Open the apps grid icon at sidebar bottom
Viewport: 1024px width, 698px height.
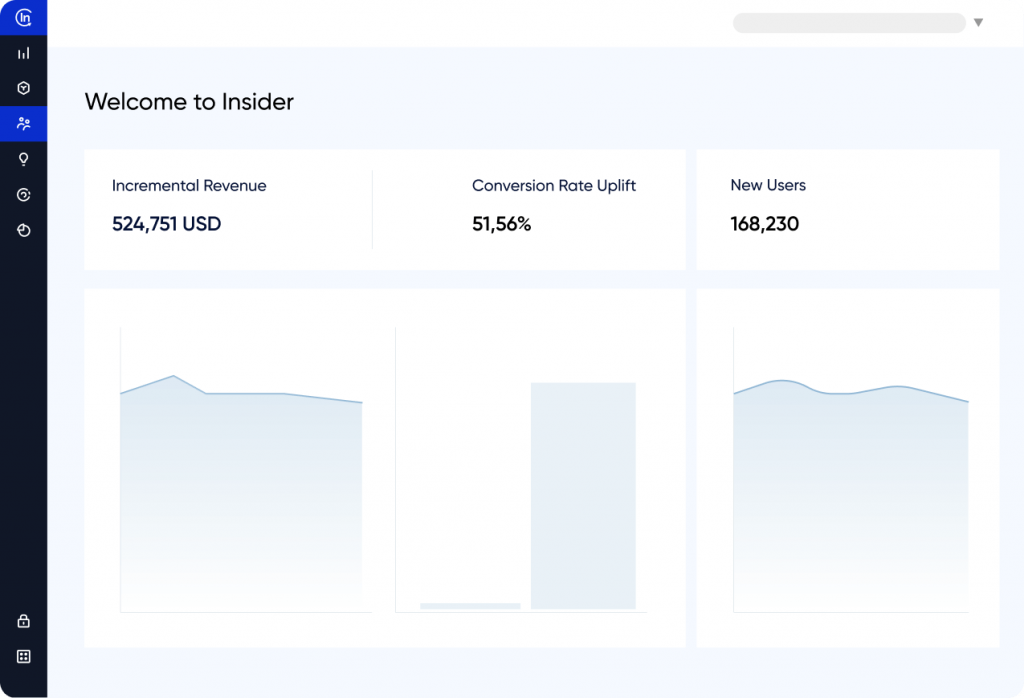pos(22,656)
